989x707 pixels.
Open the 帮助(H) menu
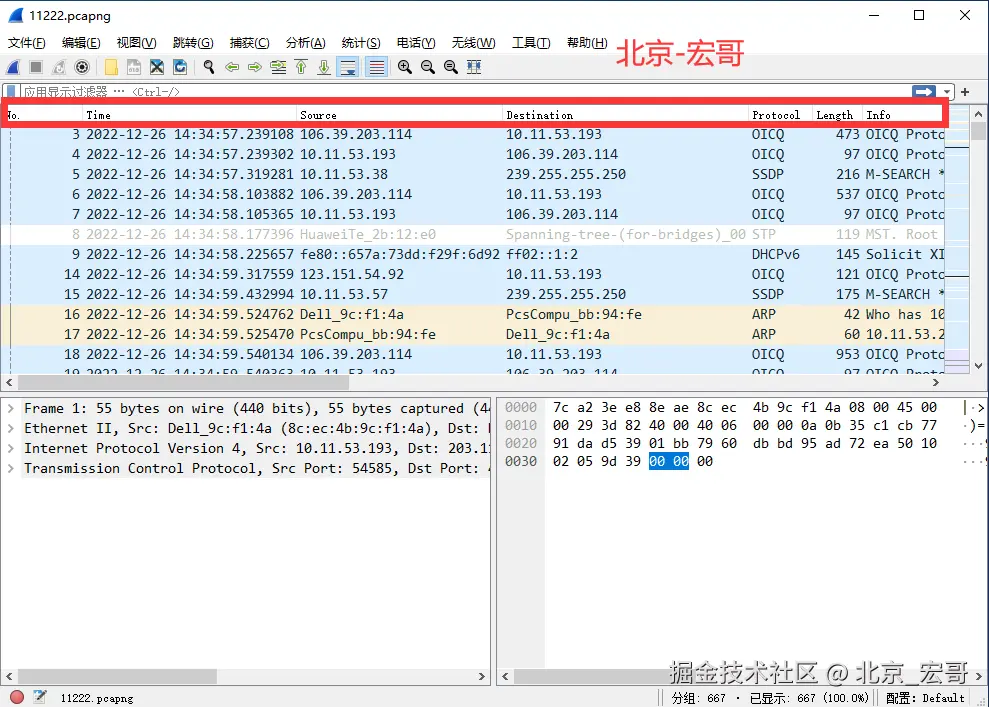coord(587,43)
